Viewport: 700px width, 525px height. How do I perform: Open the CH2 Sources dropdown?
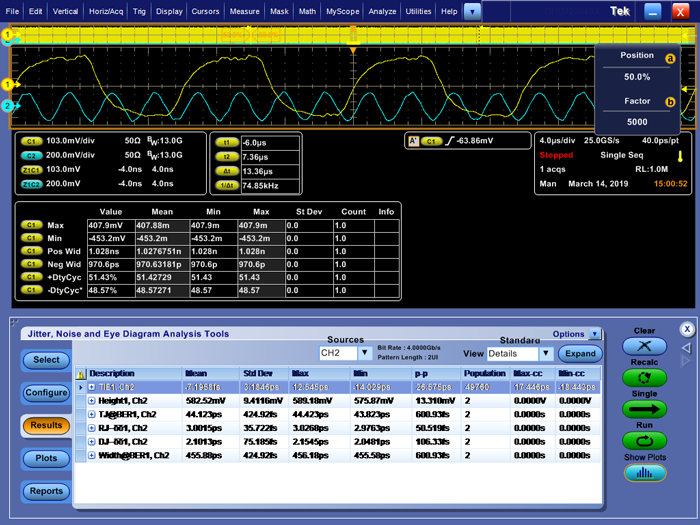[344, 353]
